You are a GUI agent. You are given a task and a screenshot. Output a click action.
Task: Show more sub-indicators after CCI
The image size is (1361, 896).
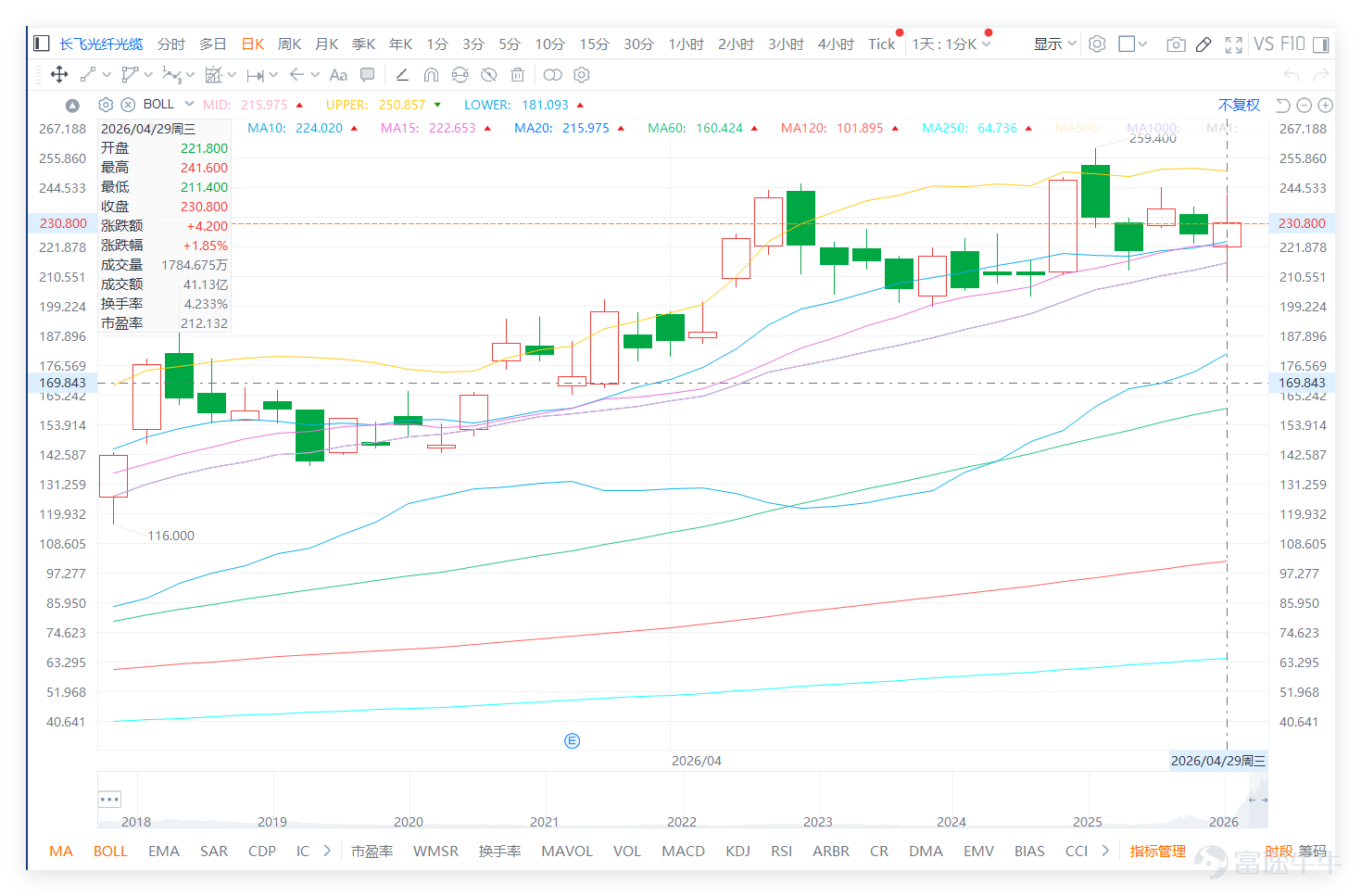(1105, 851)
